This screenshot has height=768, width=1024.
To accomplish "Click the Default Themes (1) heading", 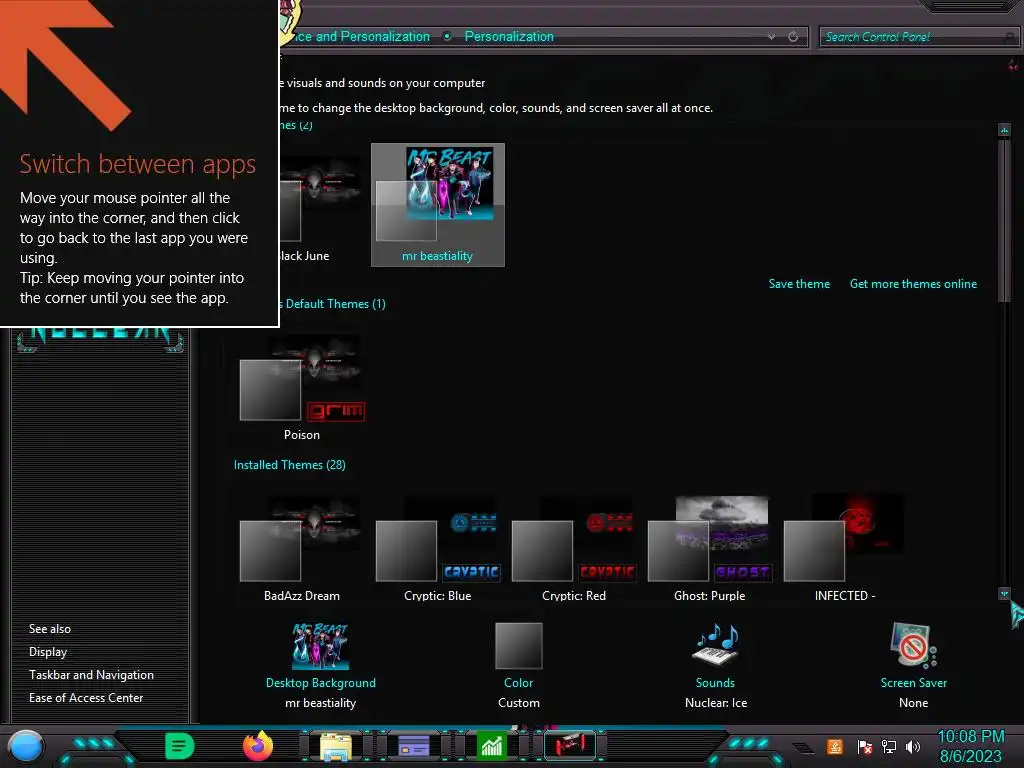I will (x=332, y=304).
